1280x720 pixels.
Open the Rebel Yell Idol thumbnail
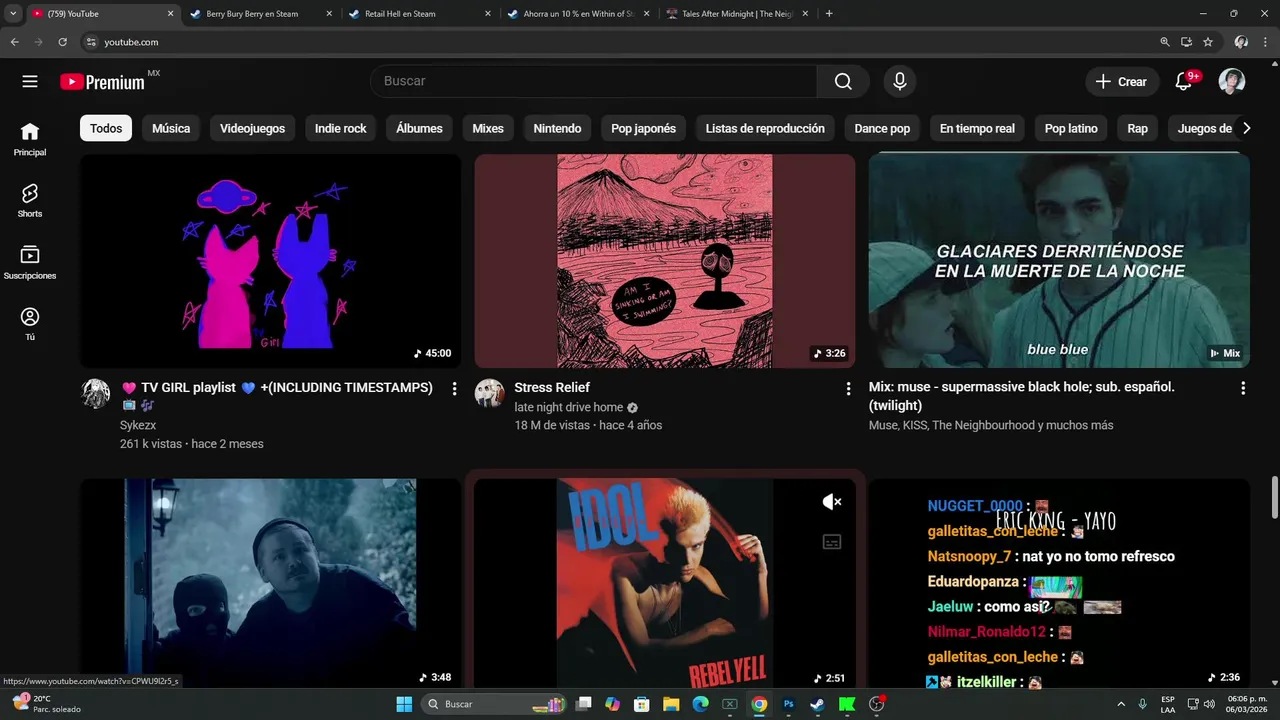coord(665,583)
